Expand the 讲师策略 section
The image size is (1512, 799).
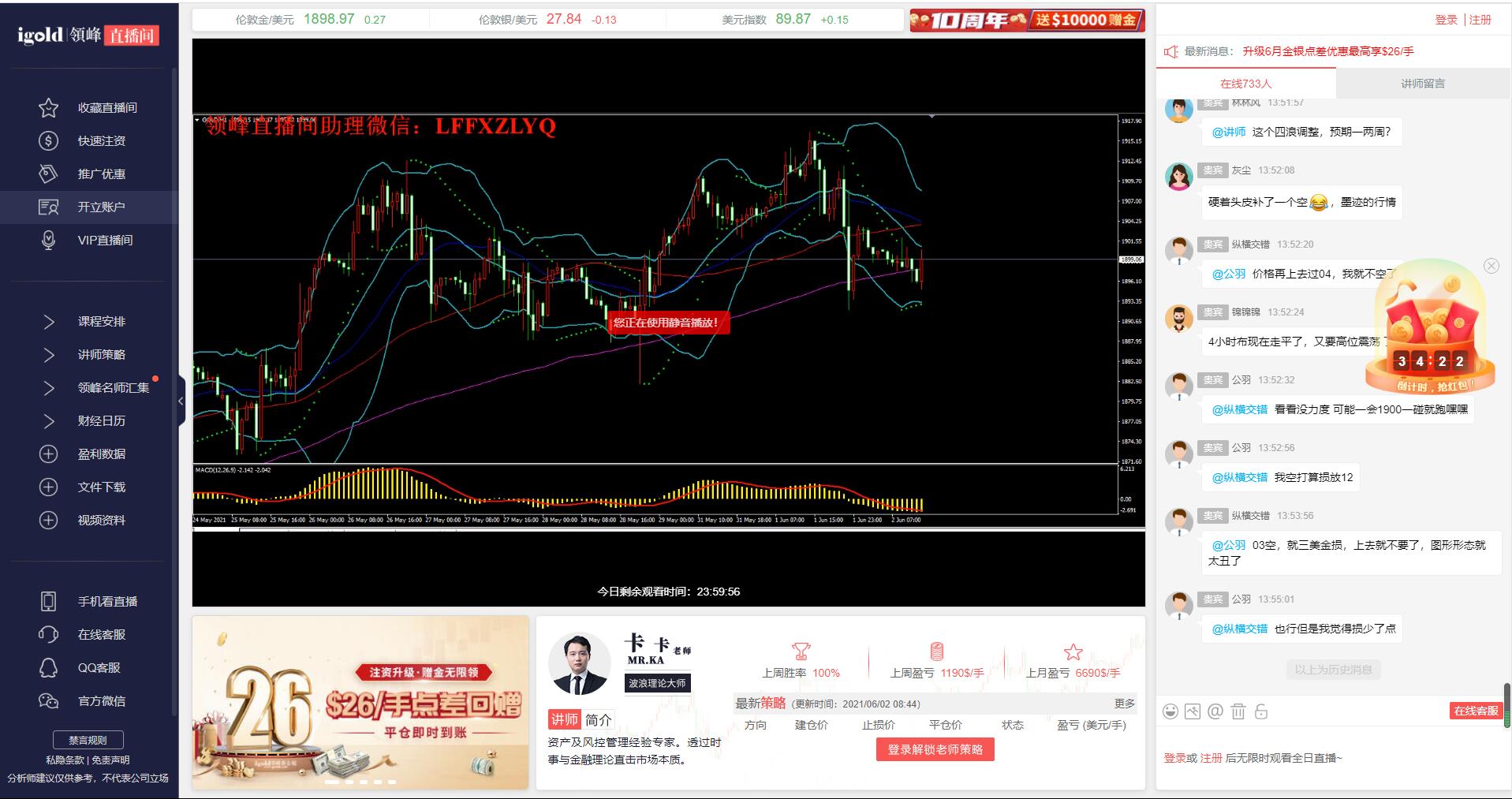point(48,354)
